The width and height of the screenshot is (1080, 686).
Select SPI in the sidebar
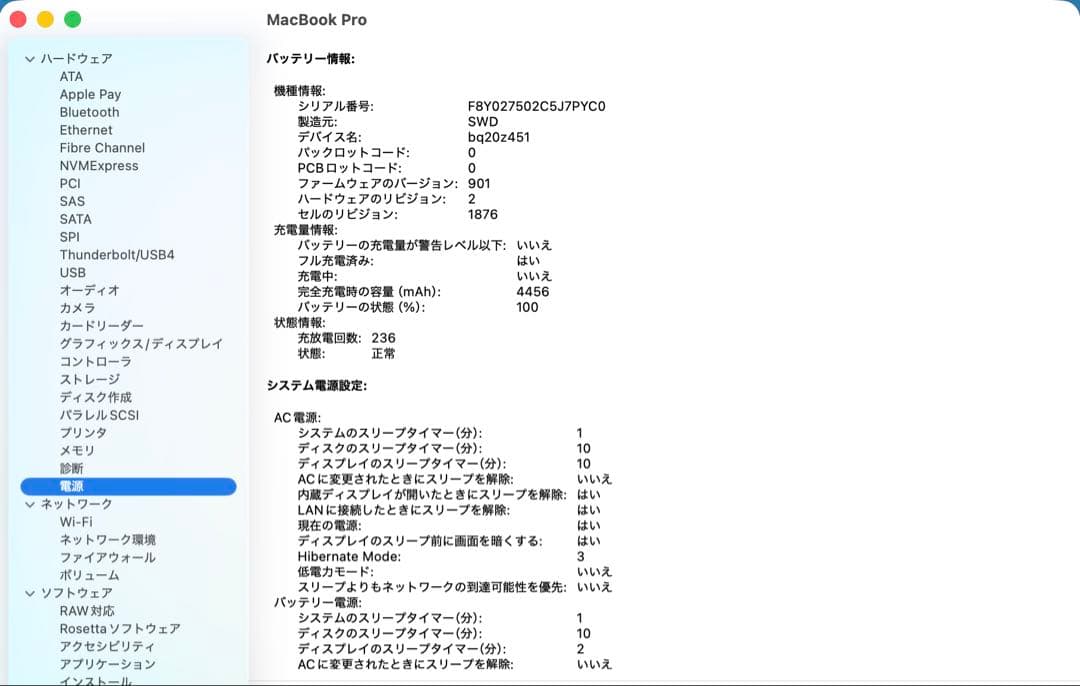(x=70, y=237)
